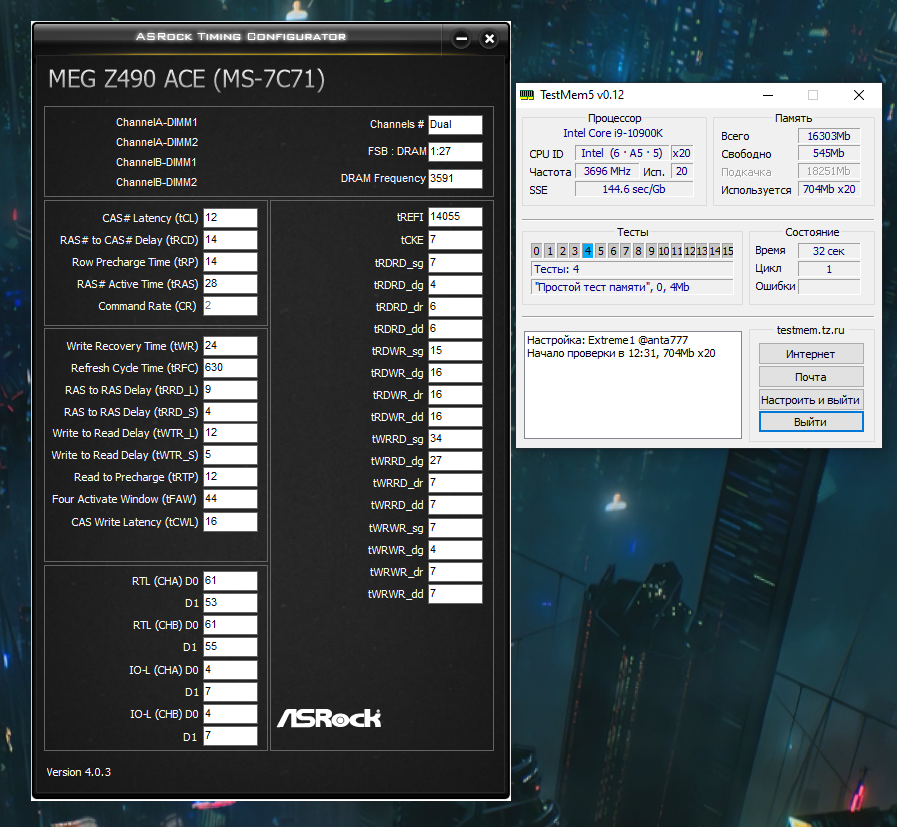Screen dimensions: 897x827
Task: Click the tWTR_L value field
Action: coord(231,433)
